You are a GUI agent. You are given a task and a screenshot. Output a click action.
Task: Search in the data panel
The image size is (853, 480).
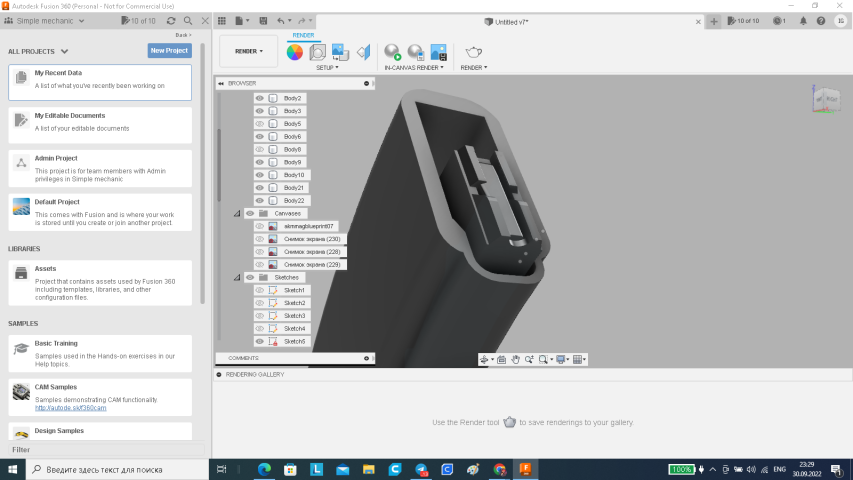(188, 21)
